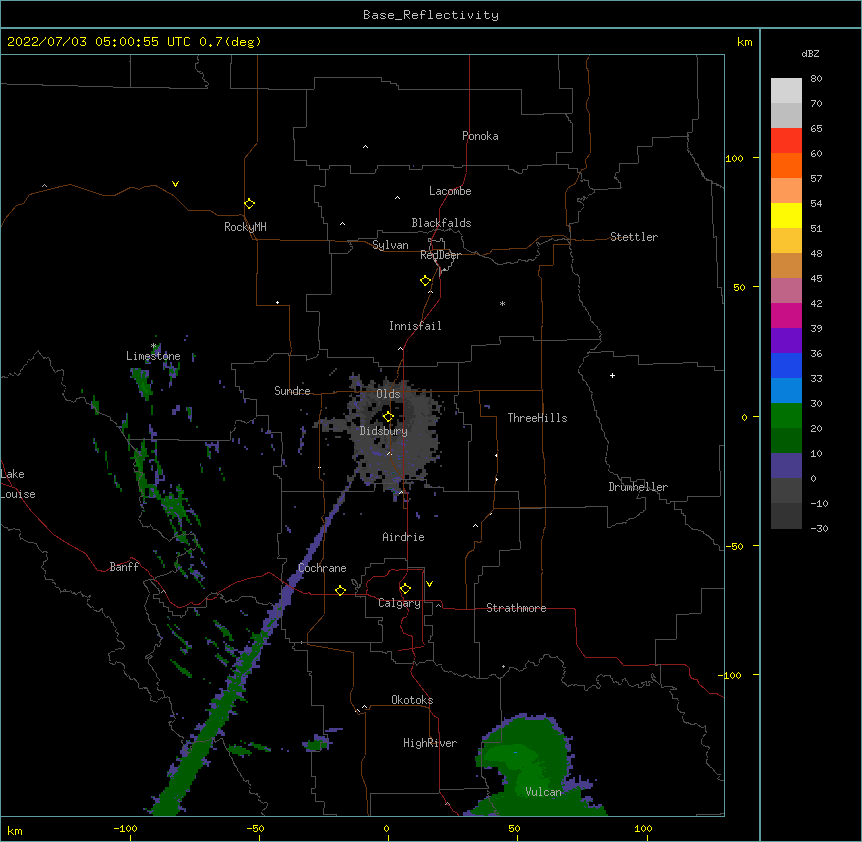Click the Cochrane city label

[x=322, y=568]
